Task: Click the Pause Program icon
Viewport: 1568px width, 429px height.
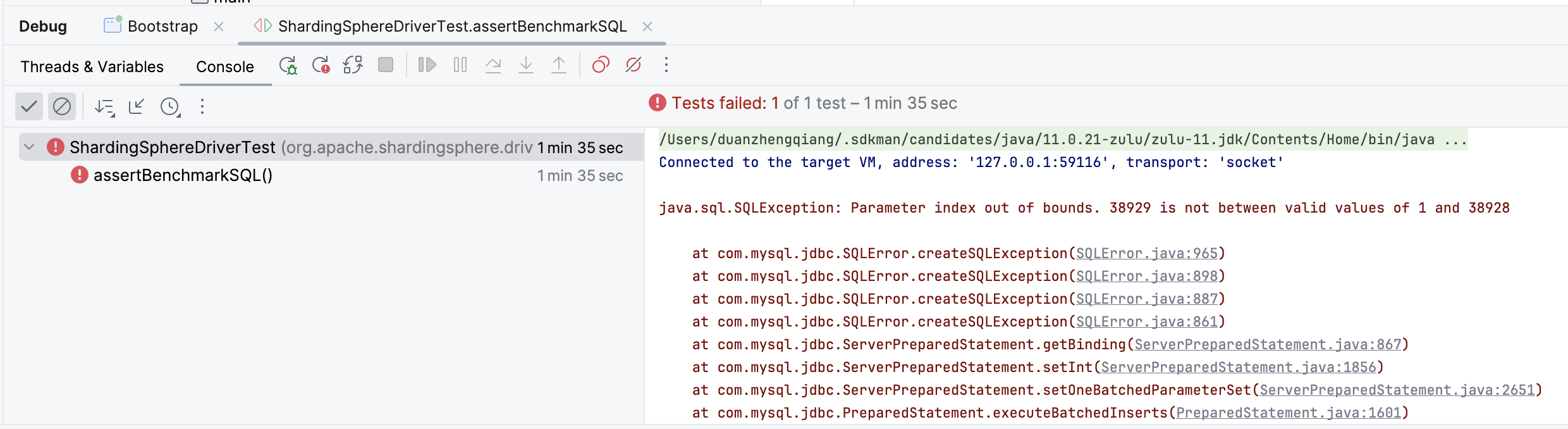Action: 460,65
